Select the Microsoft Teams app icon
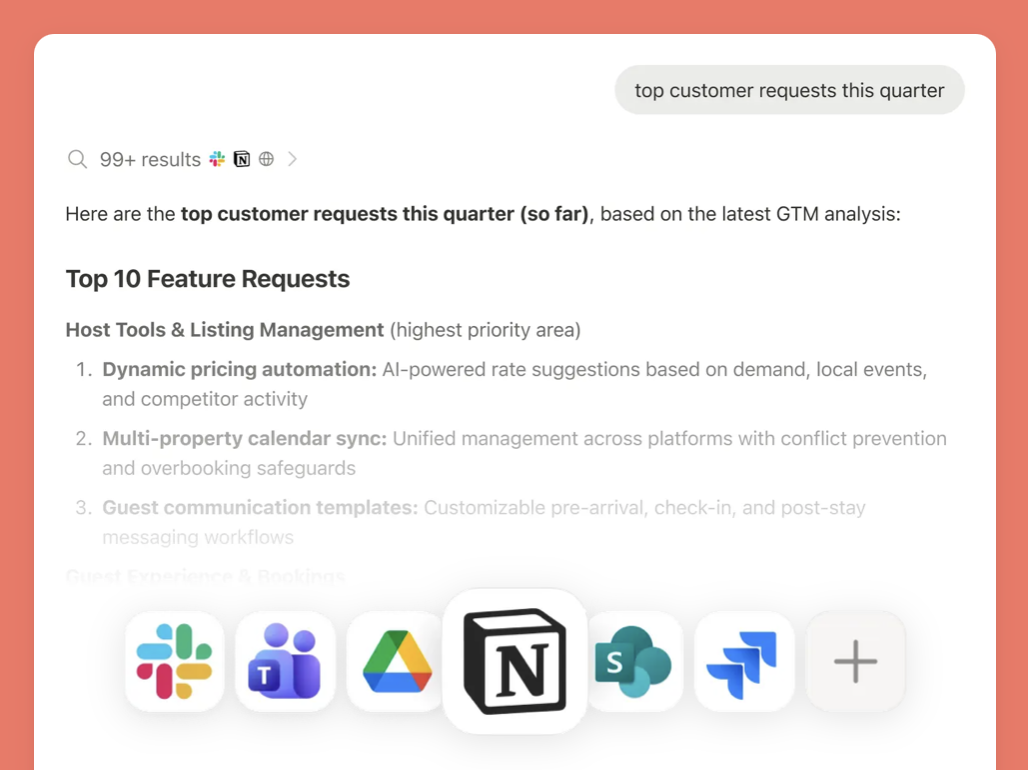 [x=285, y=661]
